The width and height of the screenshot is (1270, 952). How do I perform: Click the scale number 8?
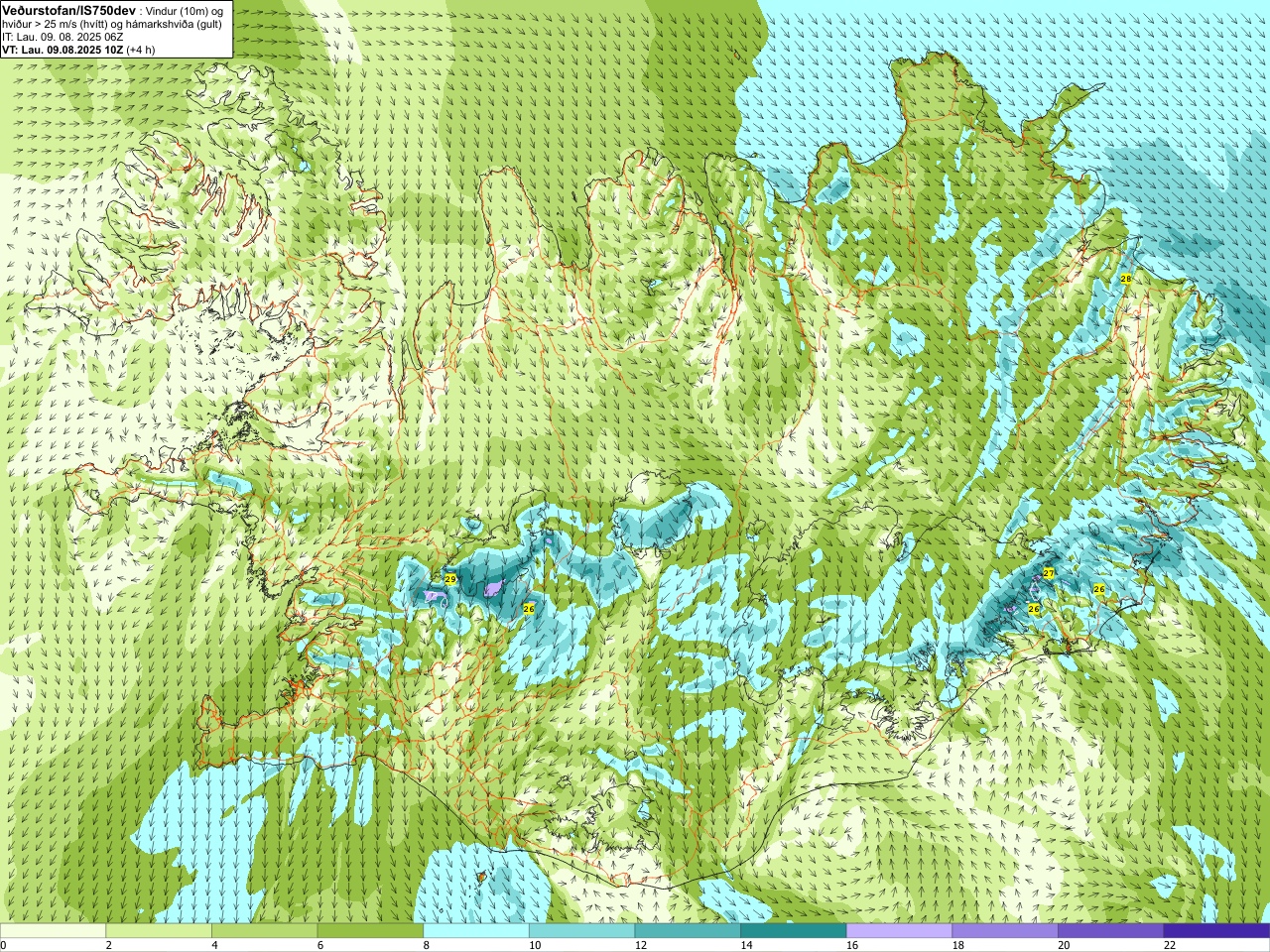(x=426, y=945)
